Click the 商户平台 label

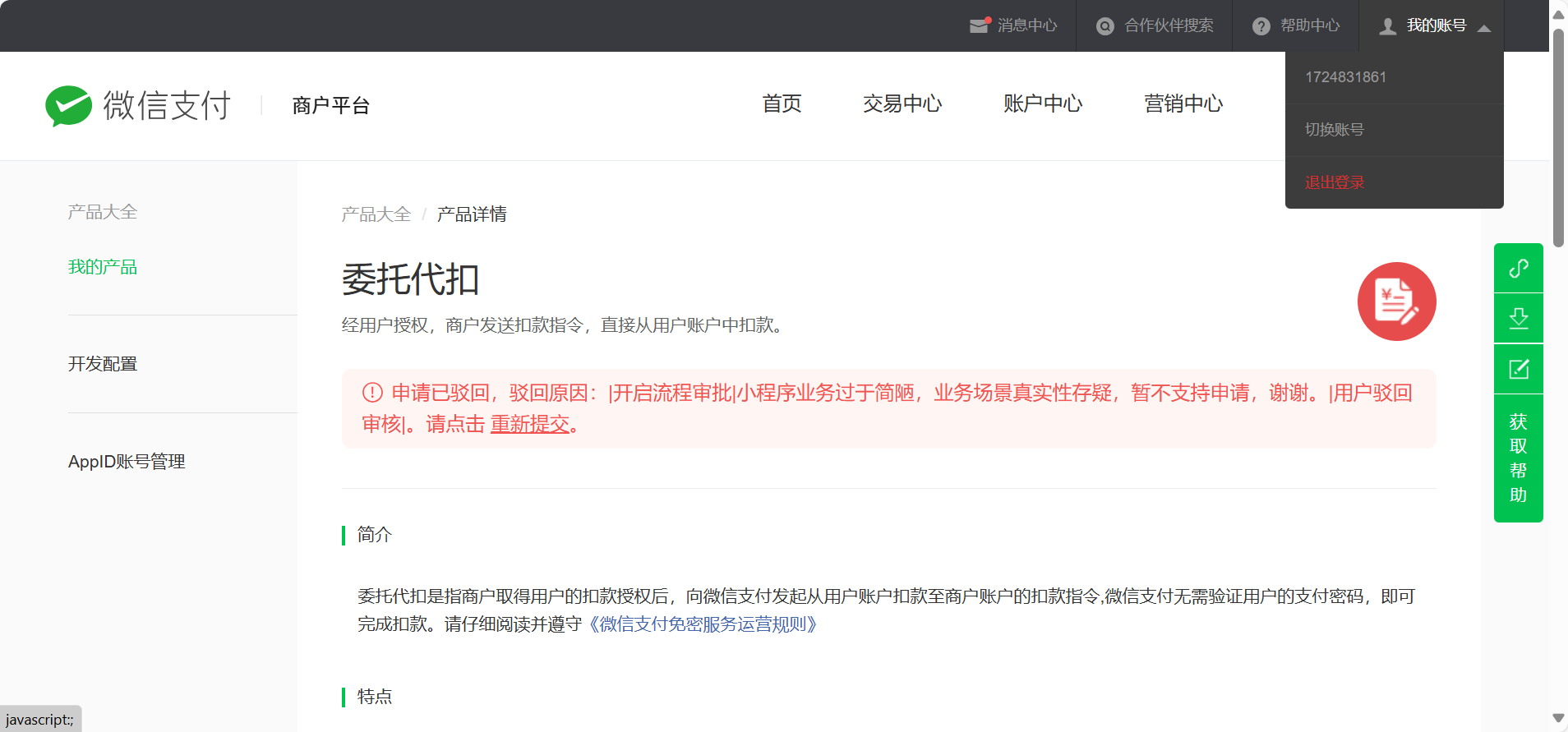coord(330,105)
